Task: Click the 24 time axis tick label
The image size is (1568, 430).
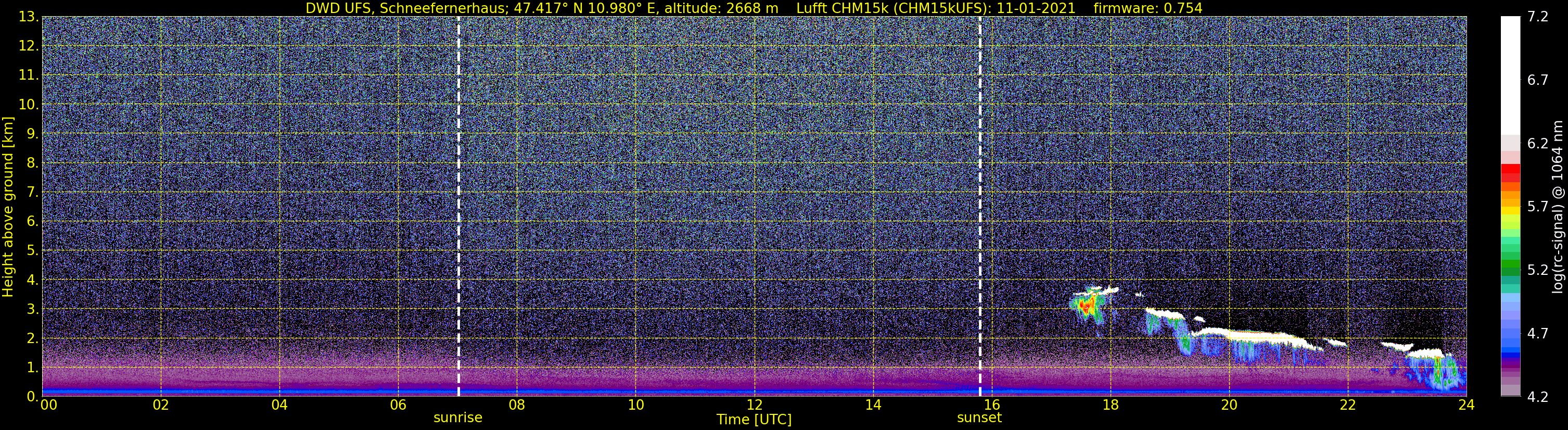Action: [x=1467, y=405]
